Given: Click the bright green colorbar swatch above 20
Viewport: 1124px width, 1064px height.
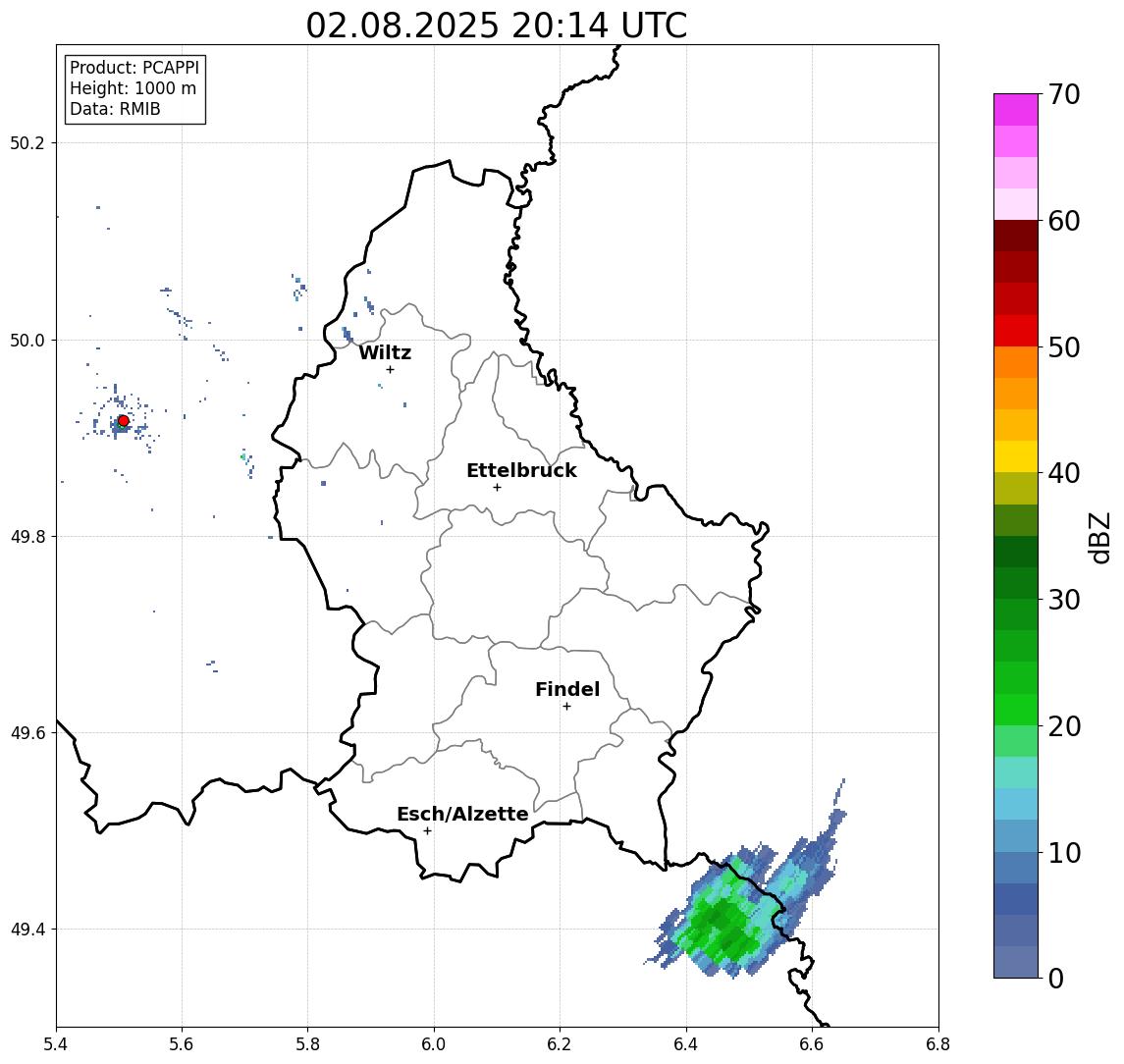Looking at the screenshot, I should pos(1016,710).
